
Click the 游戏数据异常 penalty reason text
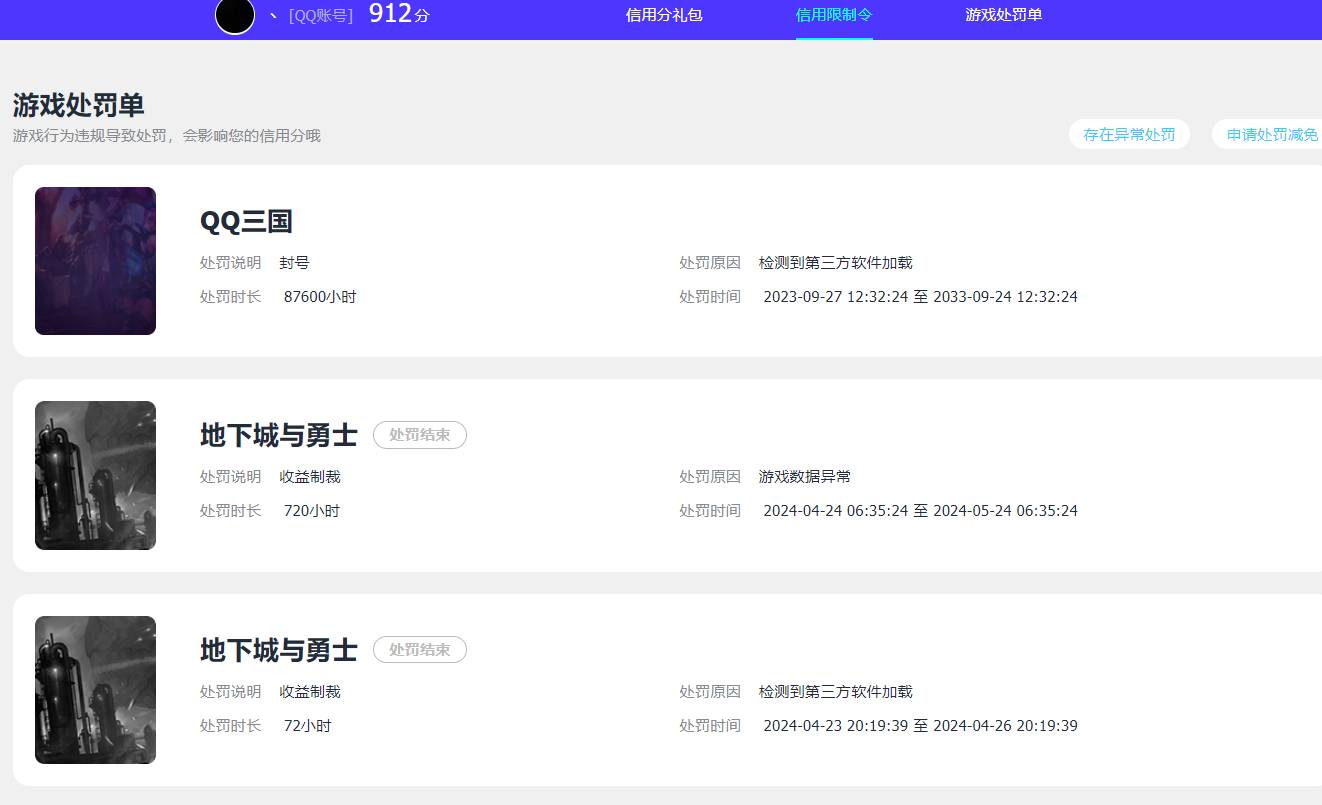(x=804, y=476)
